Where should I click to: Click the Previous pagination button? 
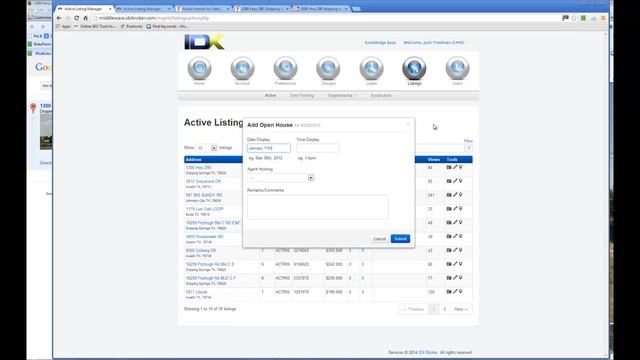(413, 309)
